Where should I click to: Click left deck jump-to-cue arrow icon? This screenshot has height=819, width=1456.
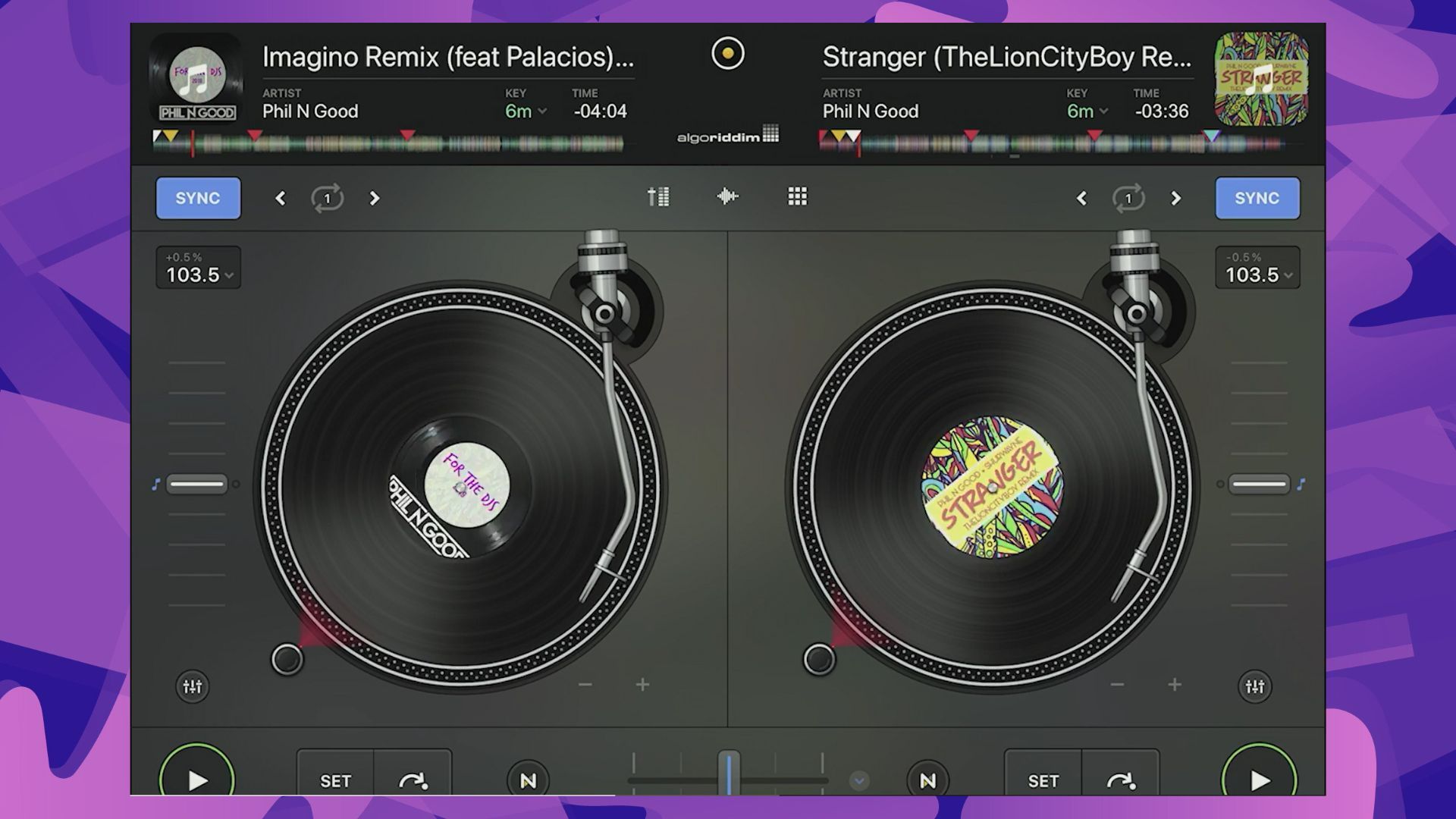click(413, 780)
